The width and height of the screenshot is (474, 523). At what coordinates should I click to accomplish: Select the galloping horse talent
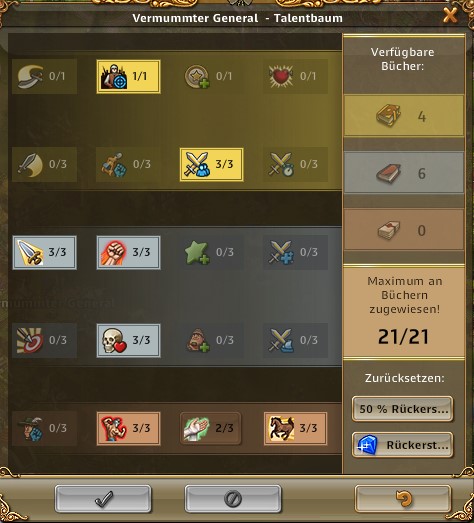click(295, 429)
